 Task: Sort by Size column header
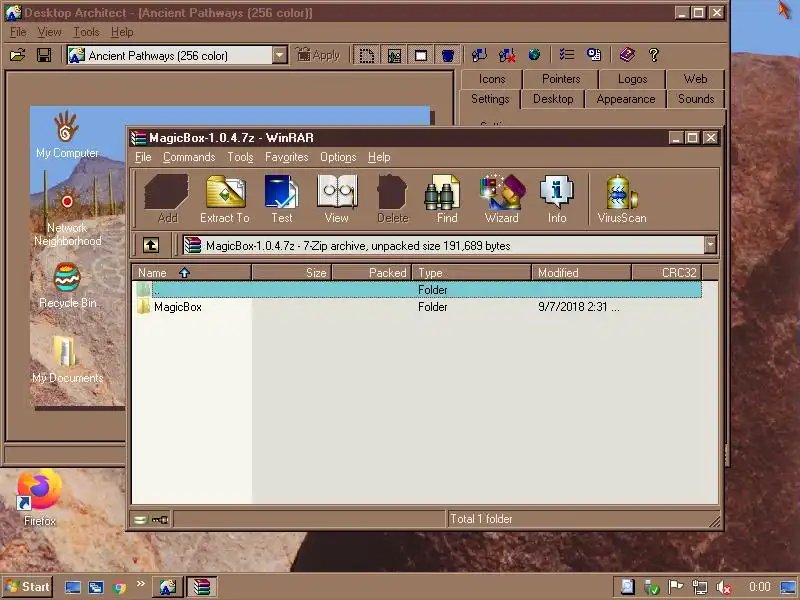point(292,272)
